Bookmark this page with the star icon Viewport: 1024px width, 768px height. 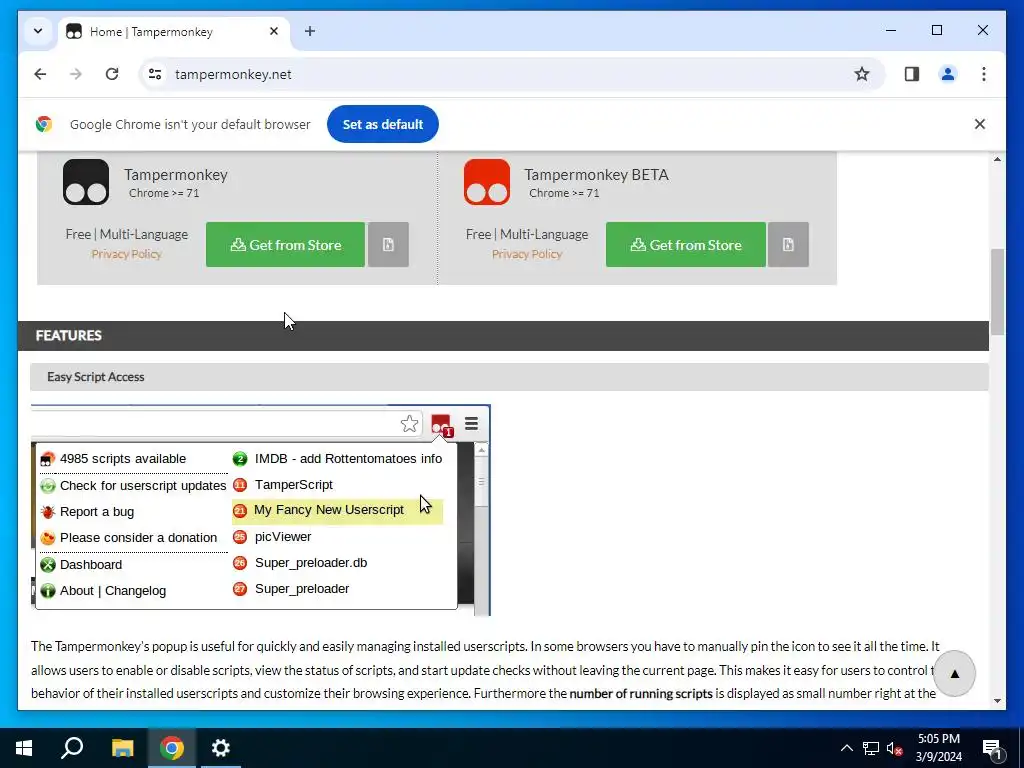pyautogui.click(x=862, y=74)
